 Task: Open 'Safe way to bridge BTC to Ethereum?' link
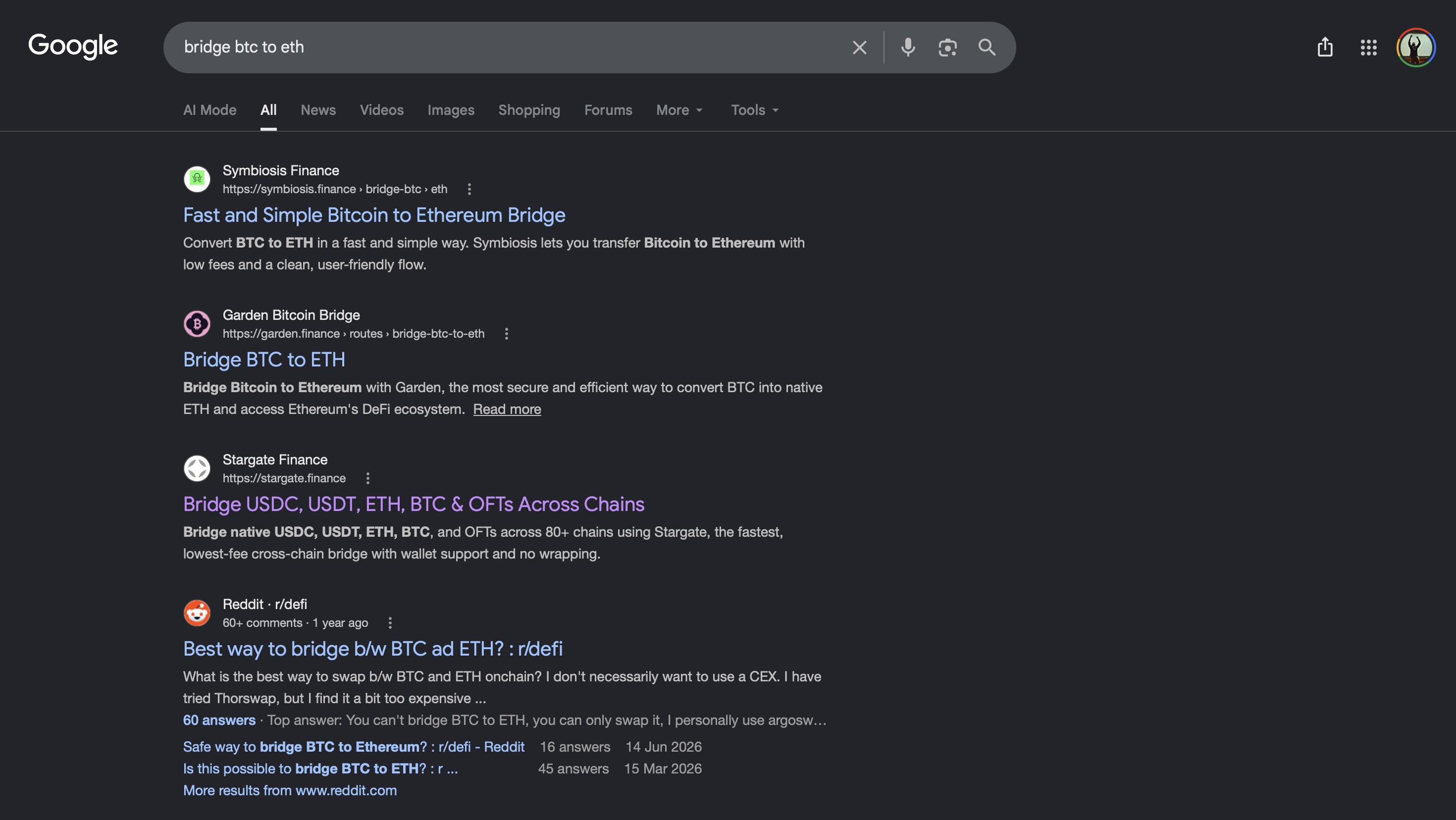(354, 747)
